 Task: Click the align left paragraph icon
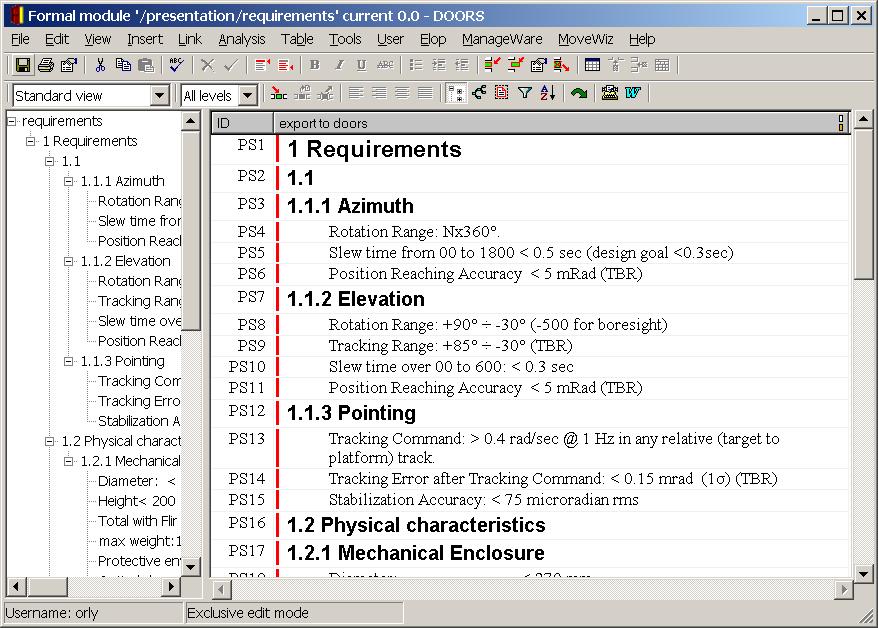356,93
